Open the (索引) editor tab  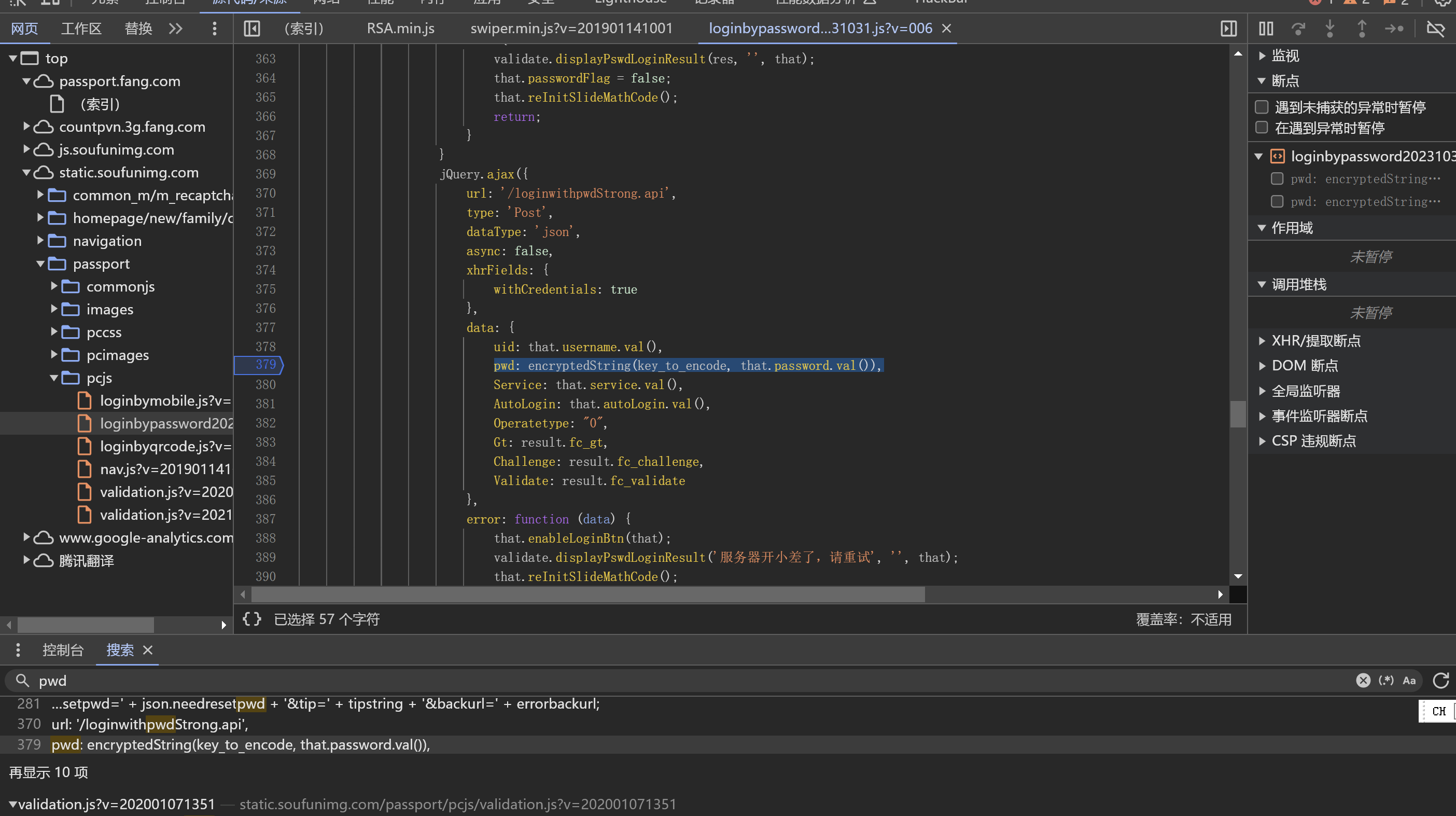[x=304, y=29]
